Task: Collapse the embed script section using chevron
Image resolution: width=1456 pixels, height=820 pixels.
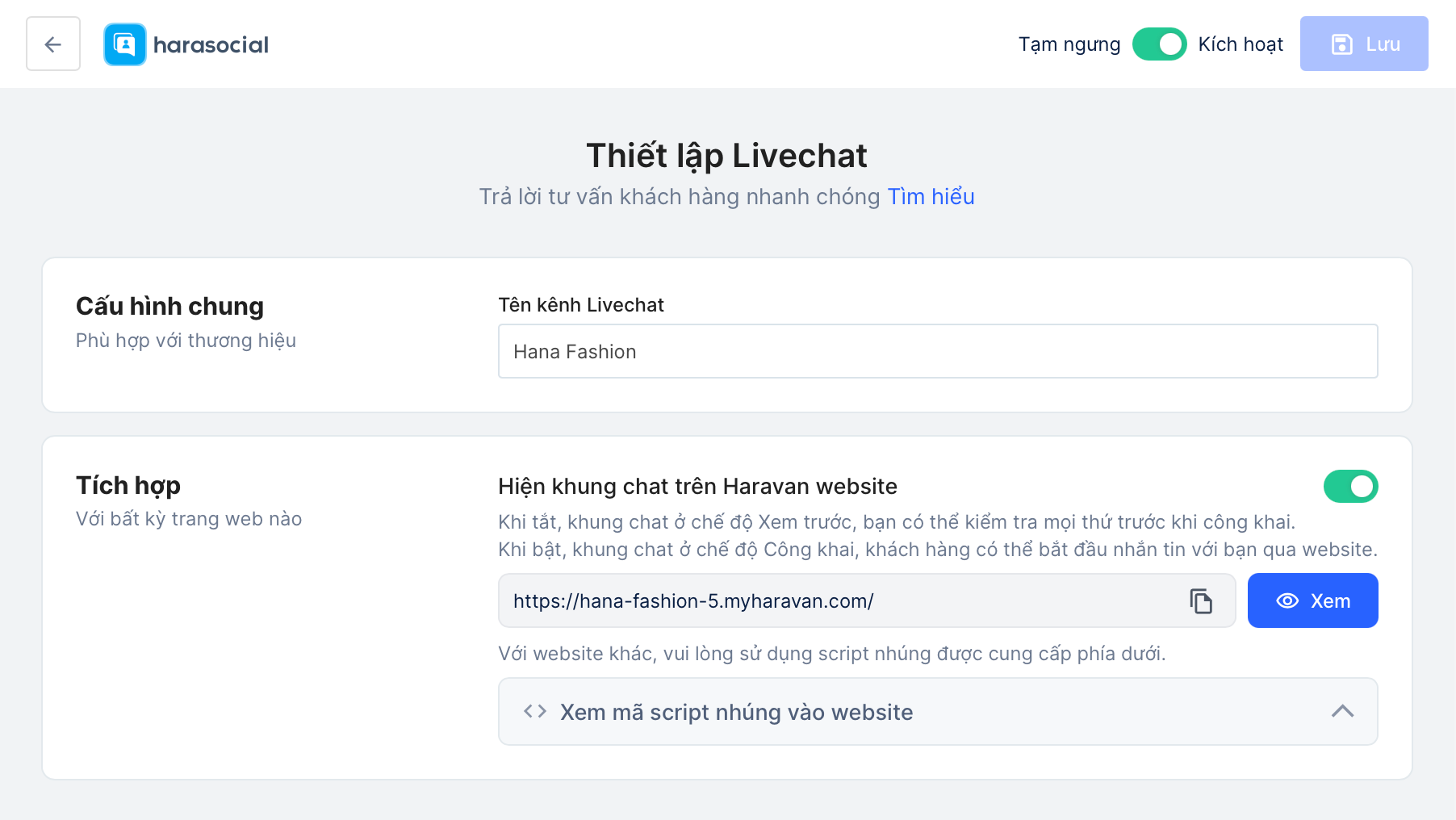Action: tap(1342, 711)
